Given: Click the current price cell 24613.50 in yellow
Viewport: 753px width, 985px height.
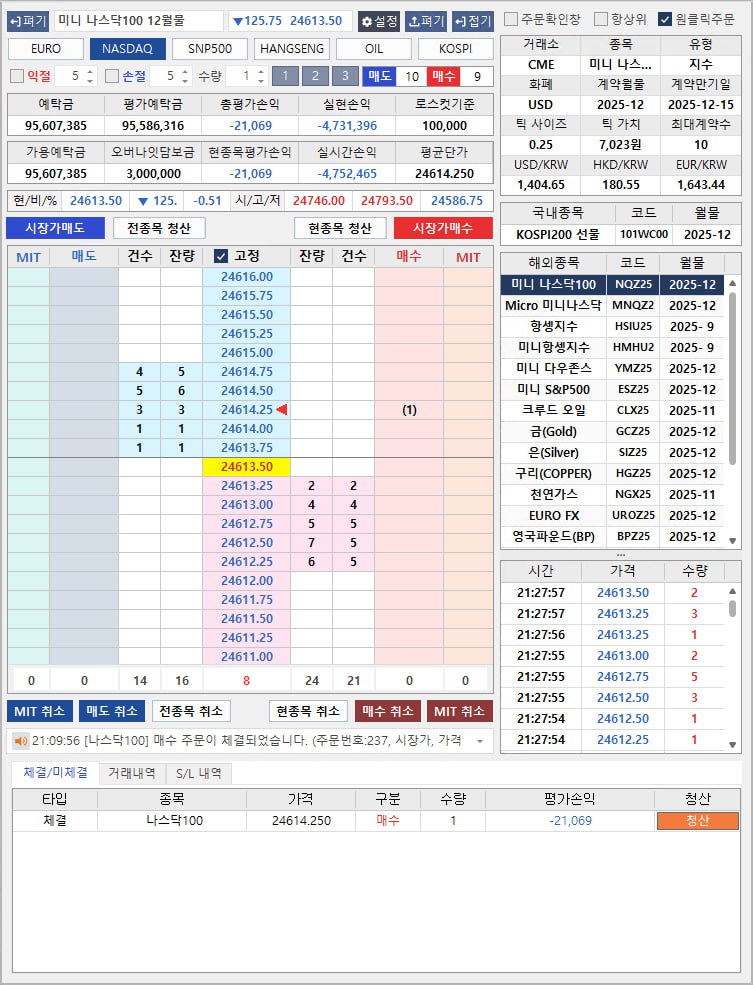Looking at the screenshot, I should pyautogui.click(x=247, y=467).
